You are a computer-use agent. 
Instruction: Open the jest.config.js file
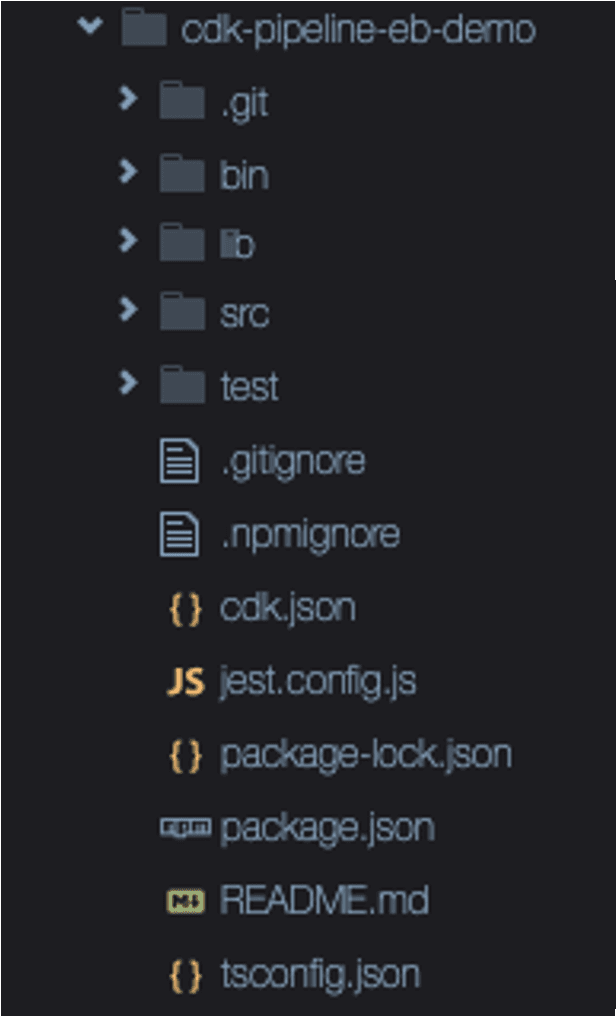318,684
